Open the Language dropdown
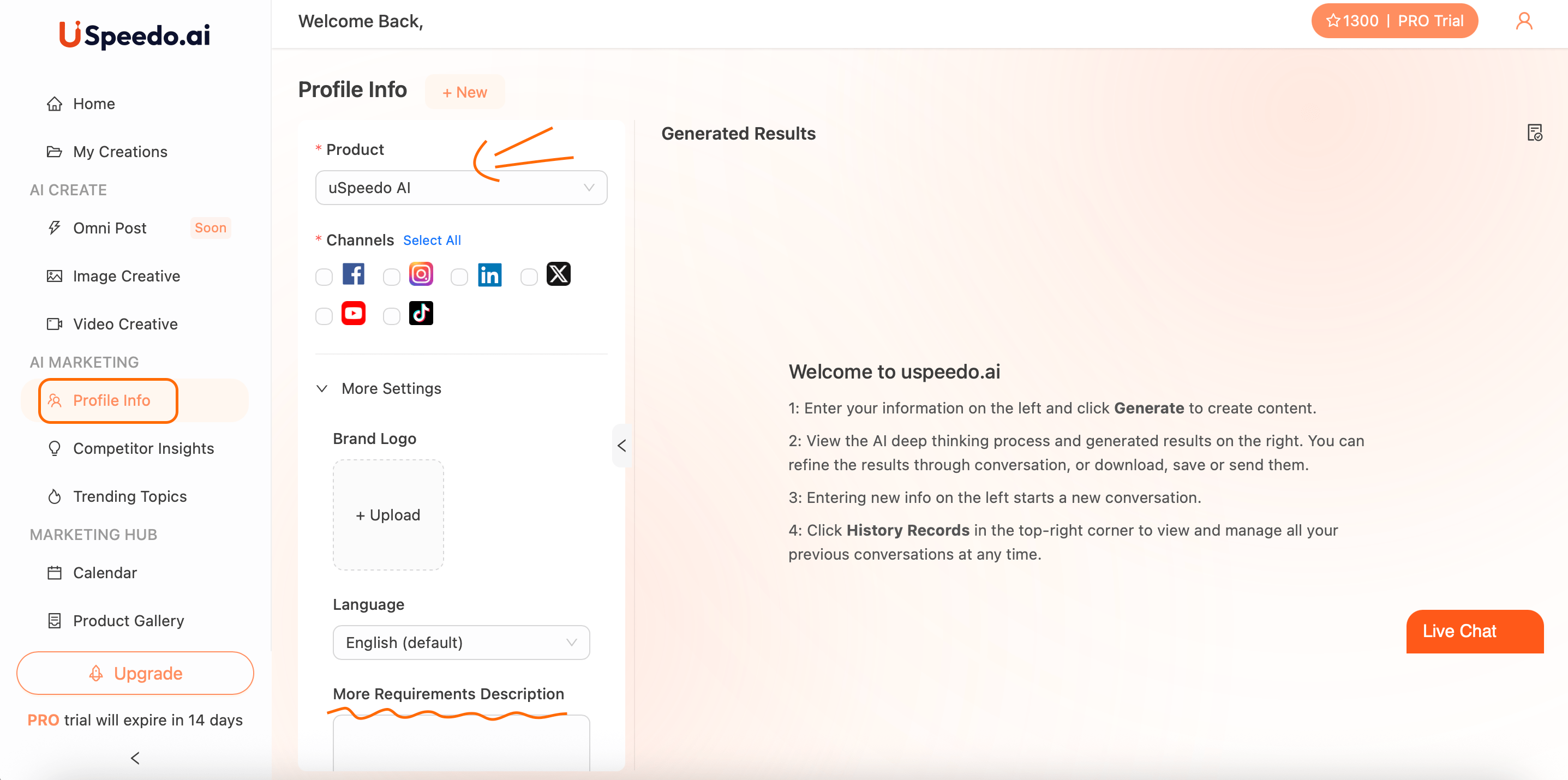Viewport: 1568px width, 780px height. click(x=461, y=642)
